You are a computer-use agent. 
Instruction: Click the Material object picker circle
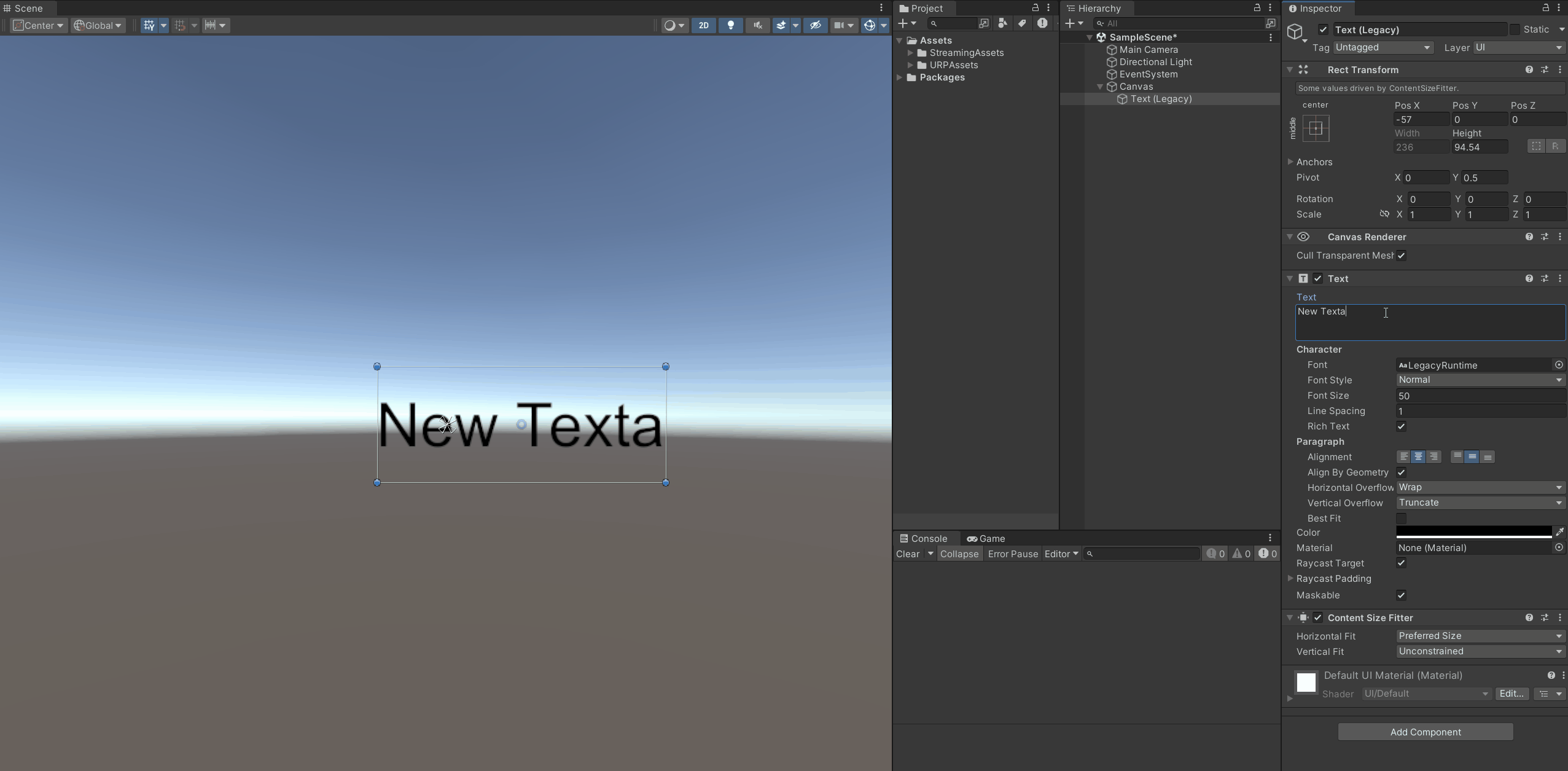pyautogui.click(x=1559, y=547)
